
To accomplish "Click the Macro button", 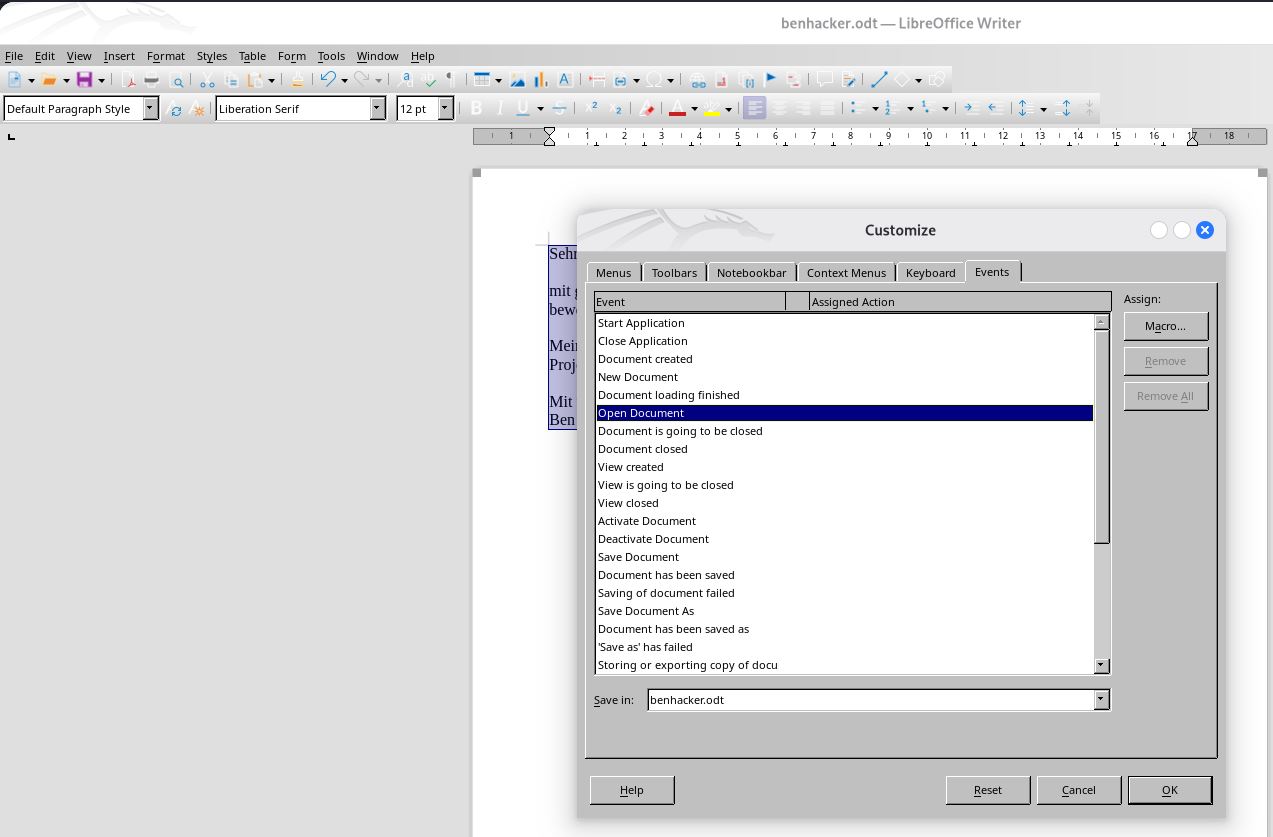I will coord(1165,326).
